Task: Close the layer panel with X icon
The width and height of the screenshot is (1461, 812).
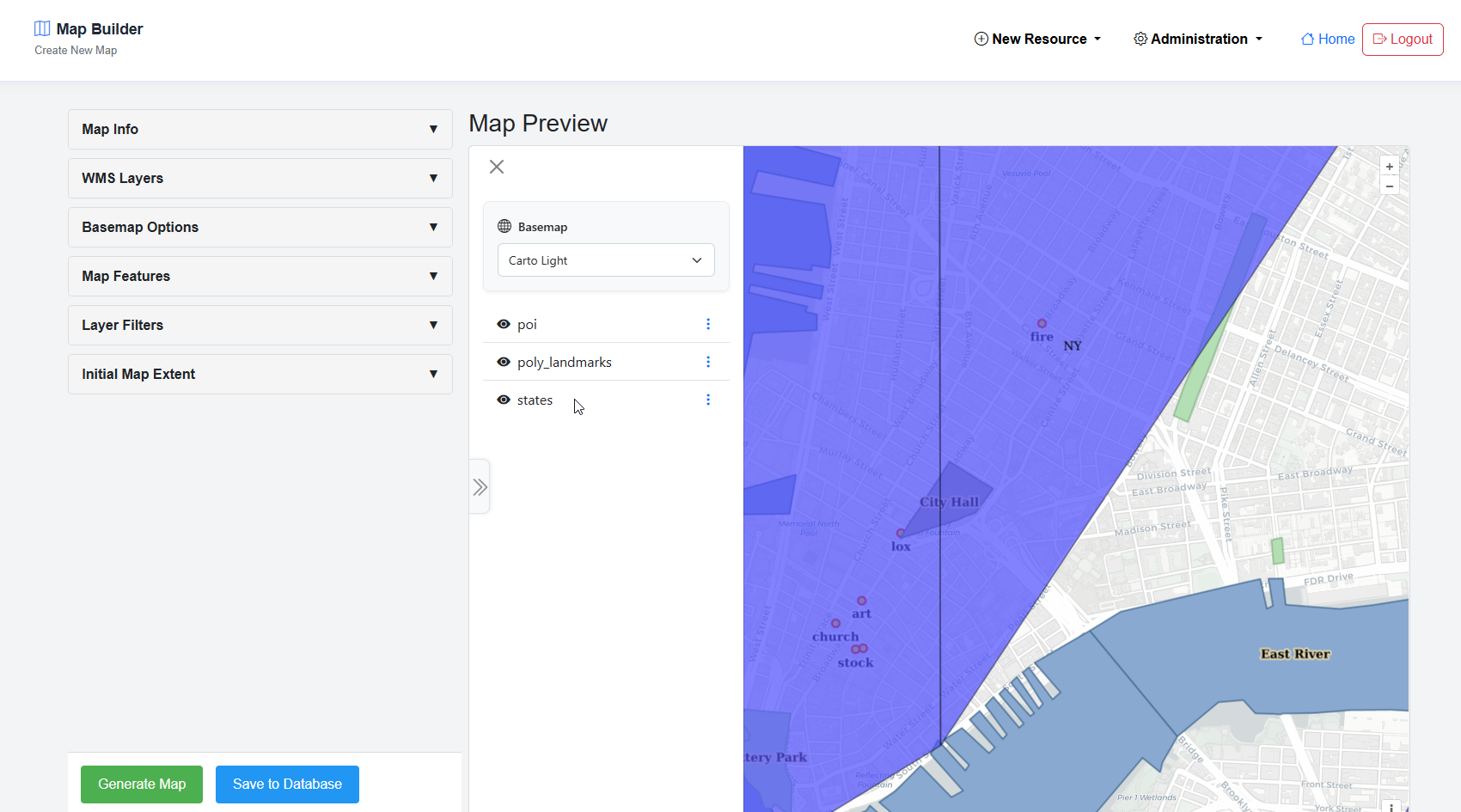Action: click(497, 167)
